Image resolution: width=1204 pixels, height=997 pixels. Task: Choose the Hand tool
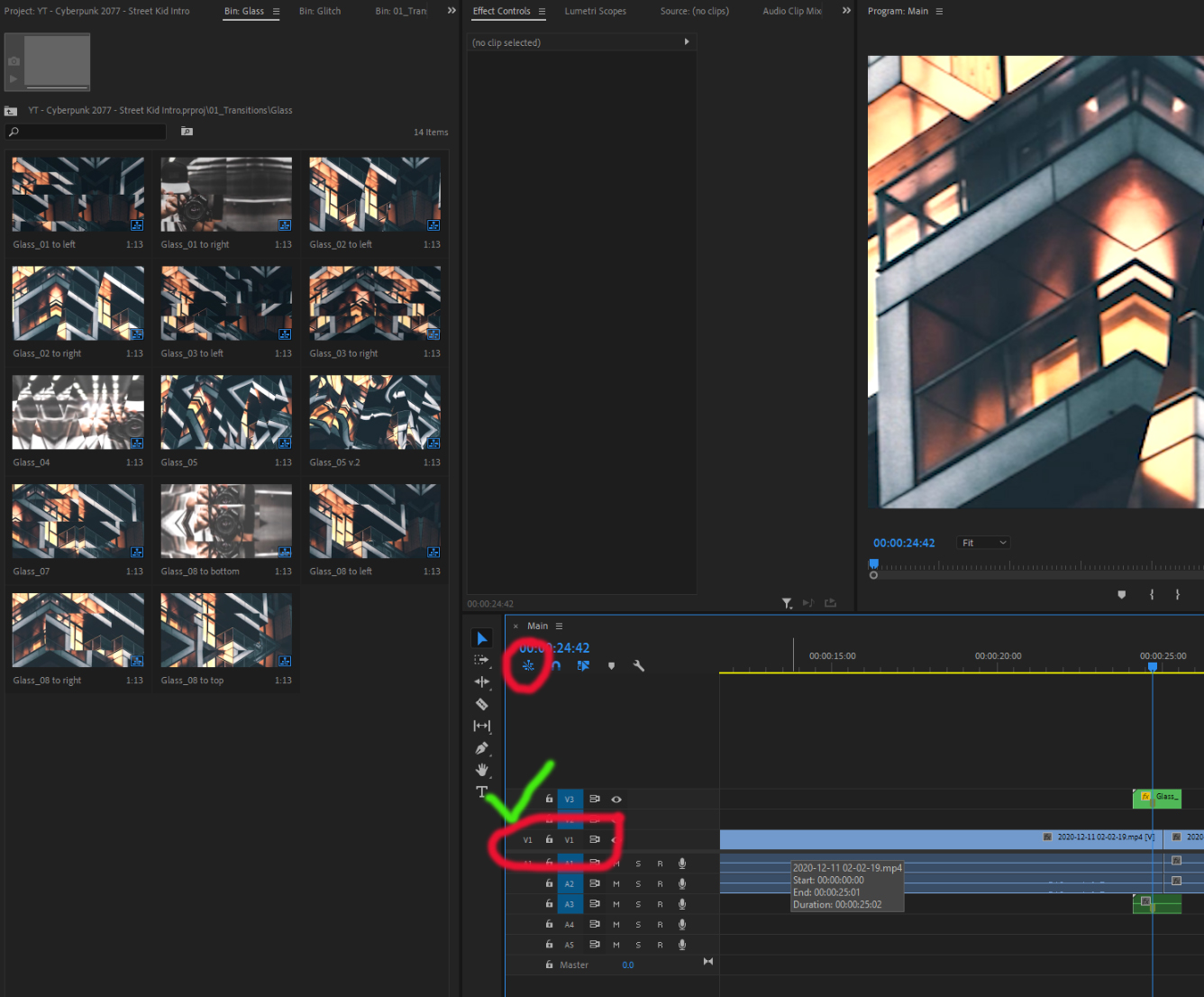coord(482,770)
